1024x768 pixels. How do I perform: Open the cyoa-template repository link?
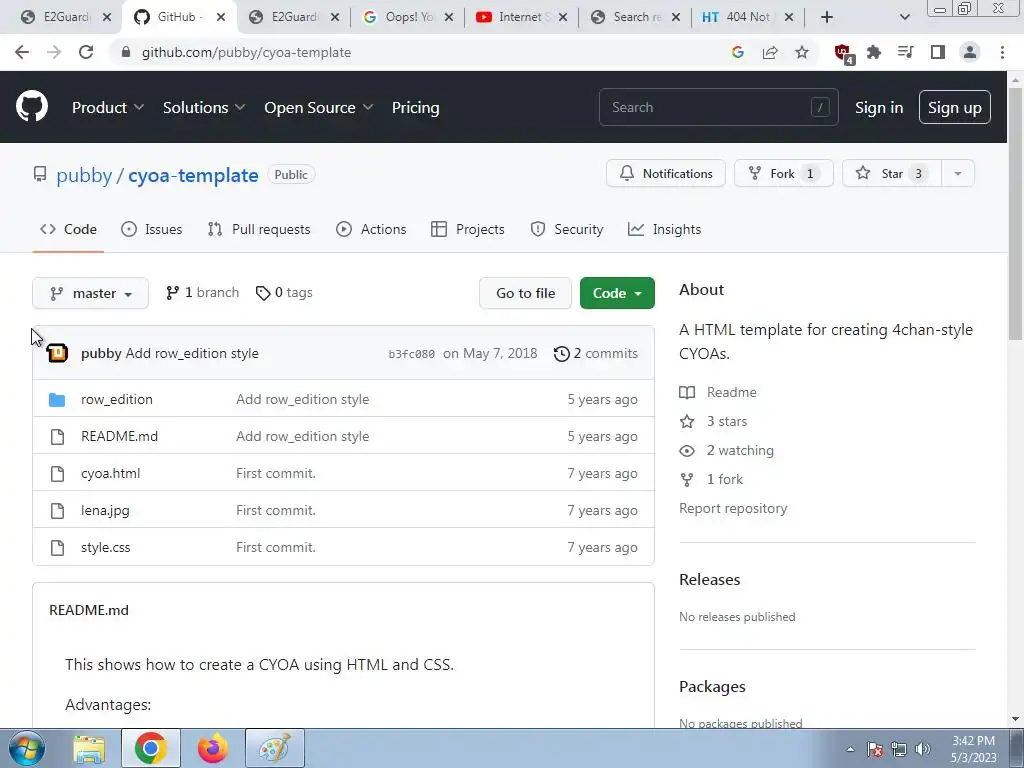tap(193, 175)
